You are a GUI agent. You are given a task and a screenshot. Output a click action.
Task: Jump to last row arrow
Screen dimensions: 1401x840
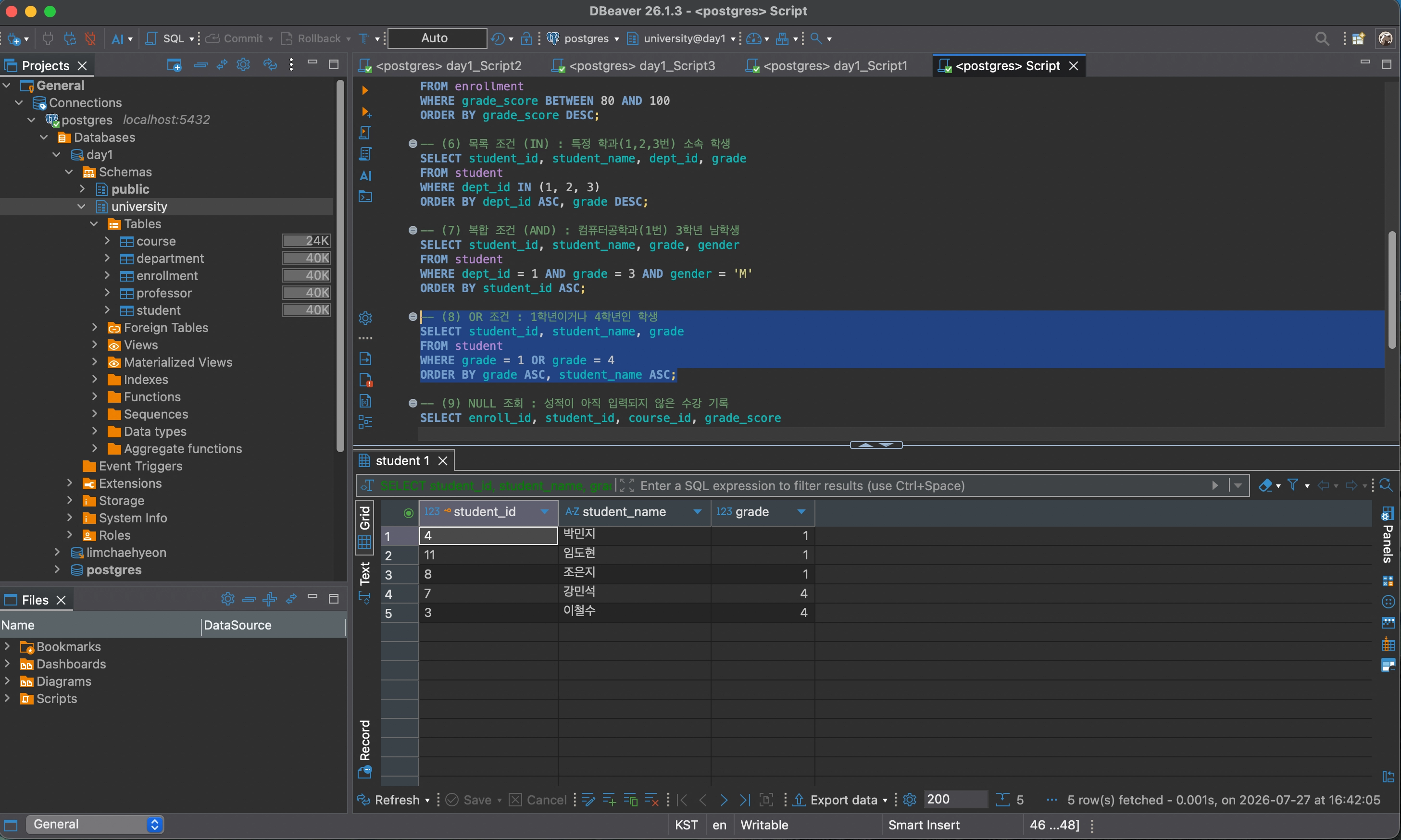[x=745, y=800]
